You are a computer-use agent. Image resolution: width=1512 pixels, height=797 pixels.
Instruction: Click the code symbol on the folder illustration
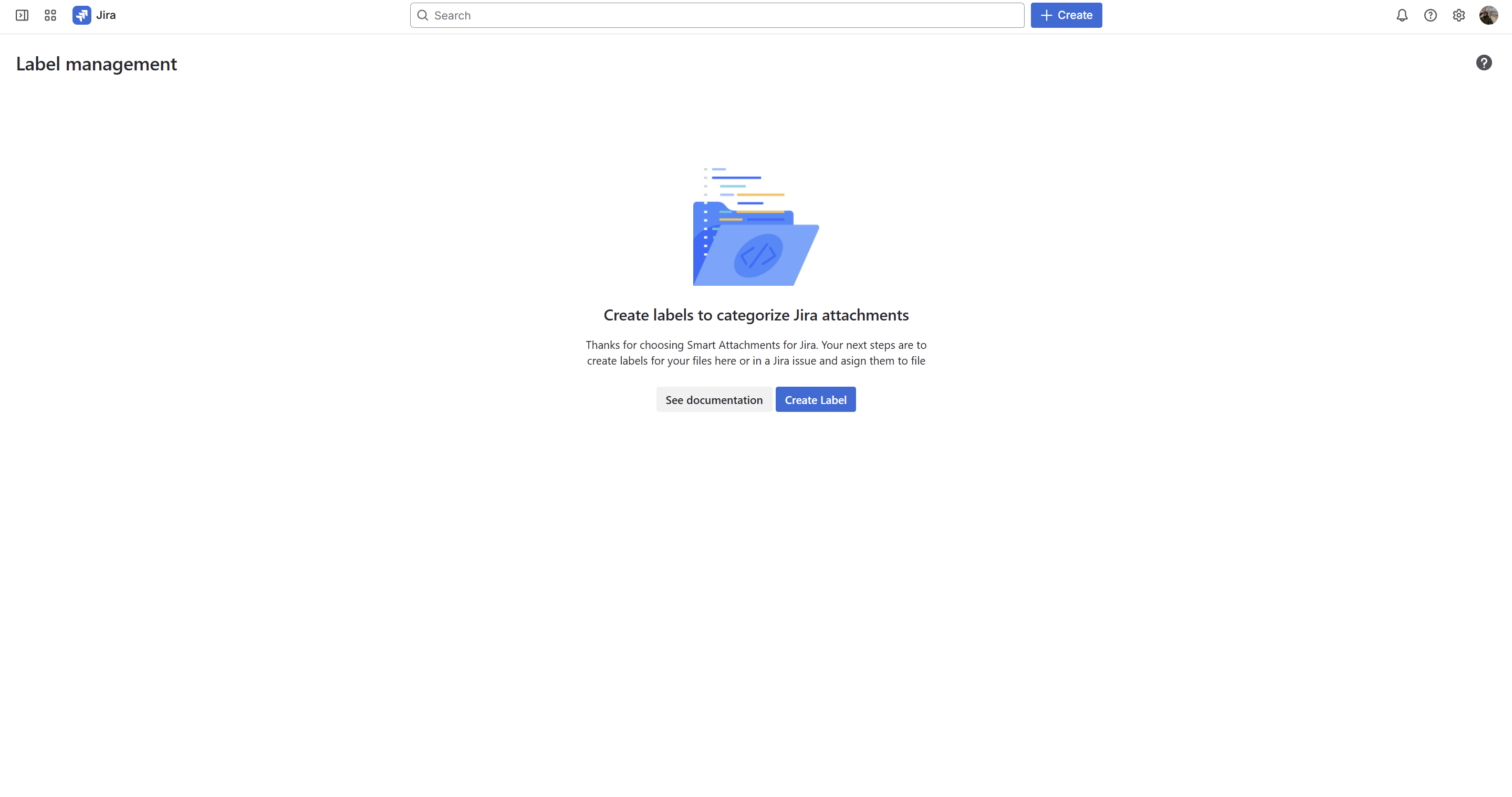tap(758, 255)
